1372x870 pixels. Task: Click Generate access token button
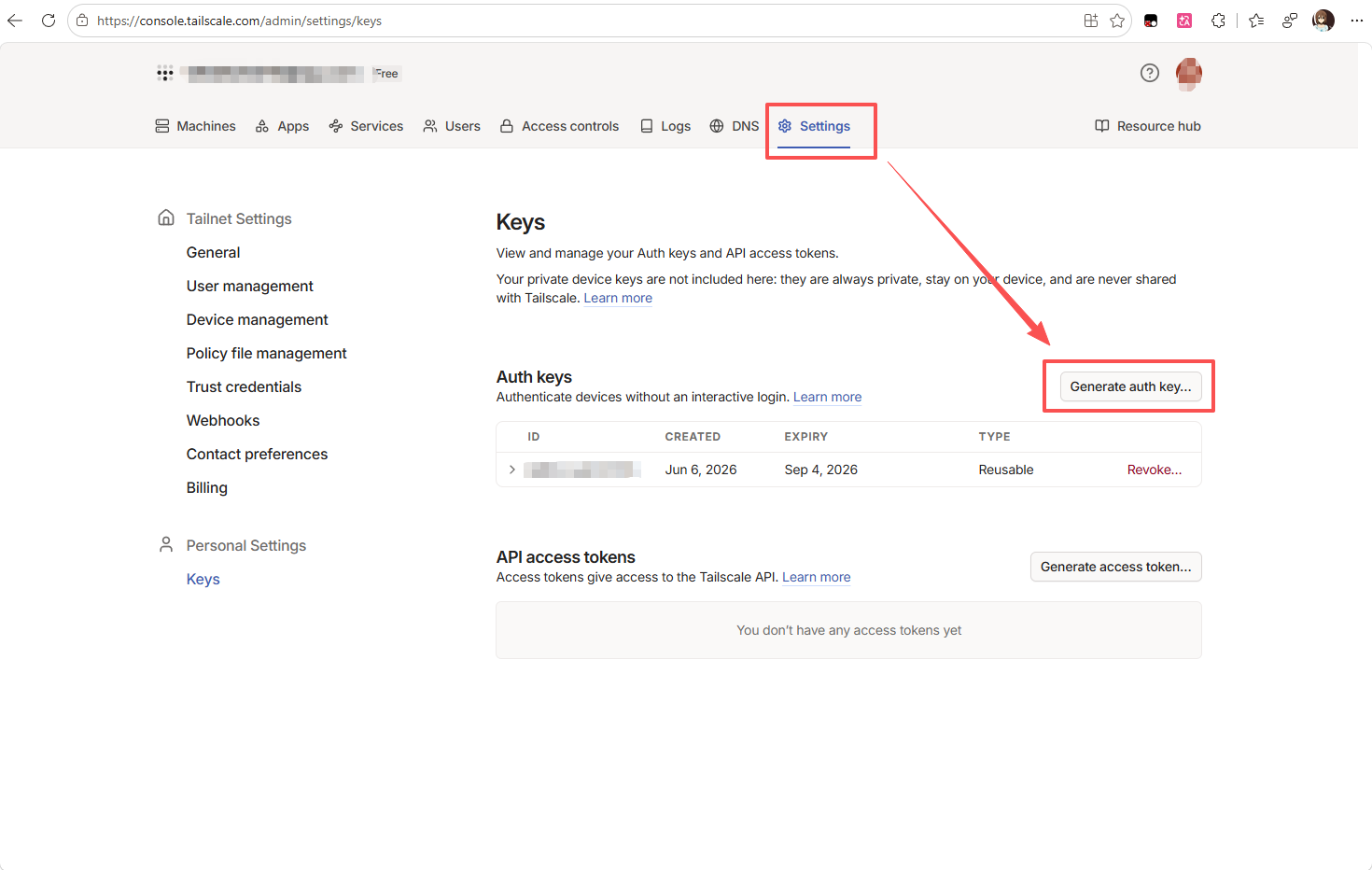point(1115,567)
